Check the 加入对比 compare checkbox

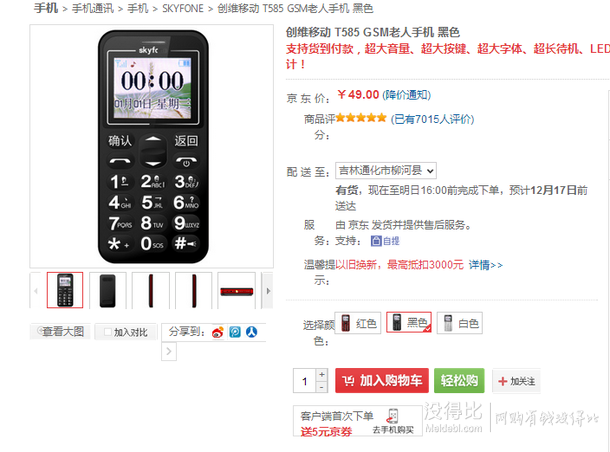(x=108, y=332)
